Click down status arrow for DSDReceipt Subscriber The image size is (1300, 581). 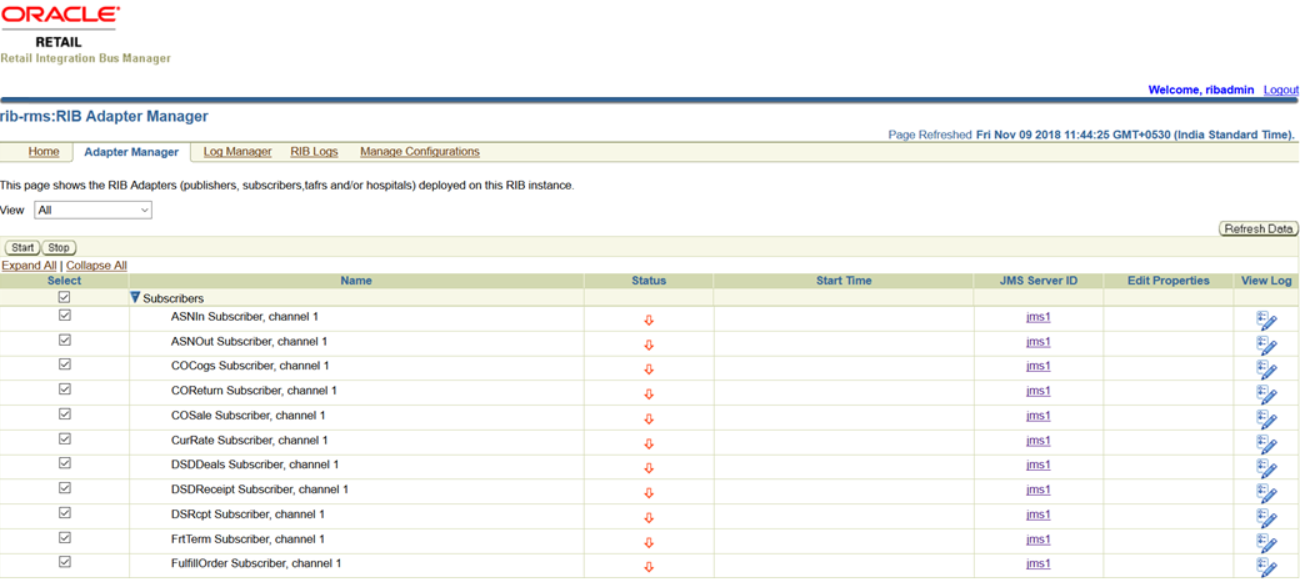[x=649, y=493]
